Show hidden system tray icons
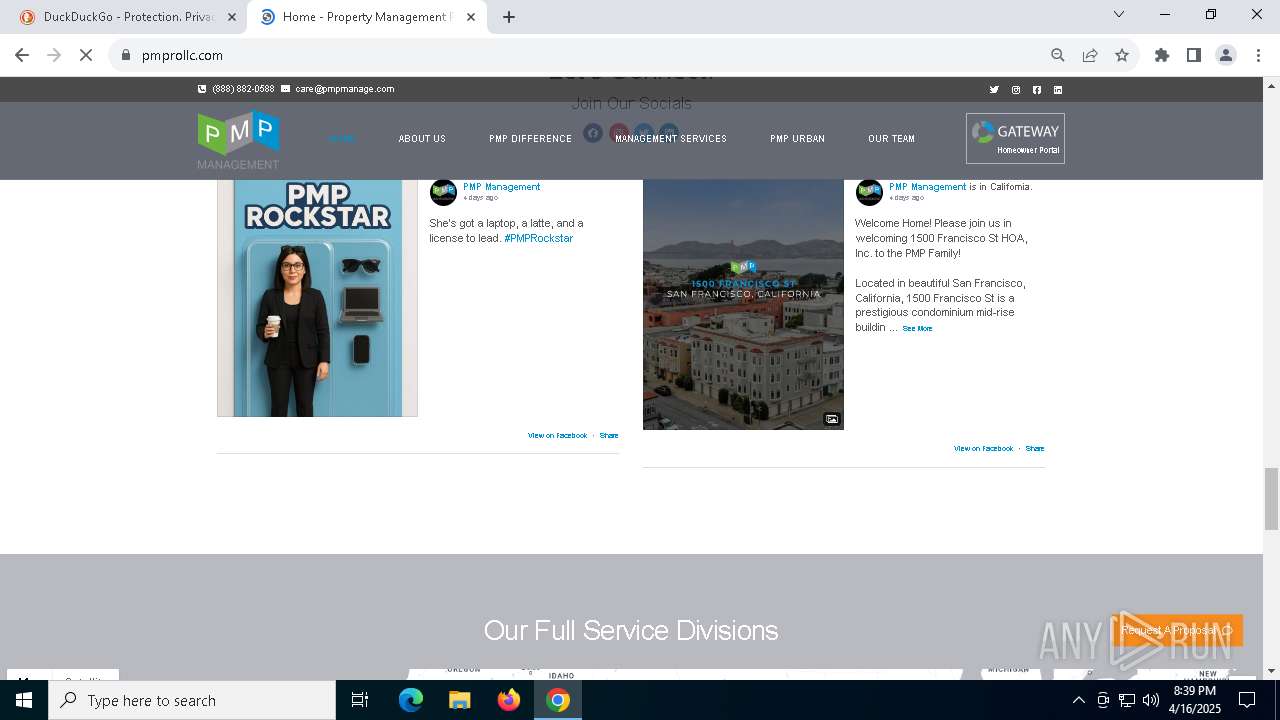This screenshot has height=720, width=1280. tap(1078, 700)
